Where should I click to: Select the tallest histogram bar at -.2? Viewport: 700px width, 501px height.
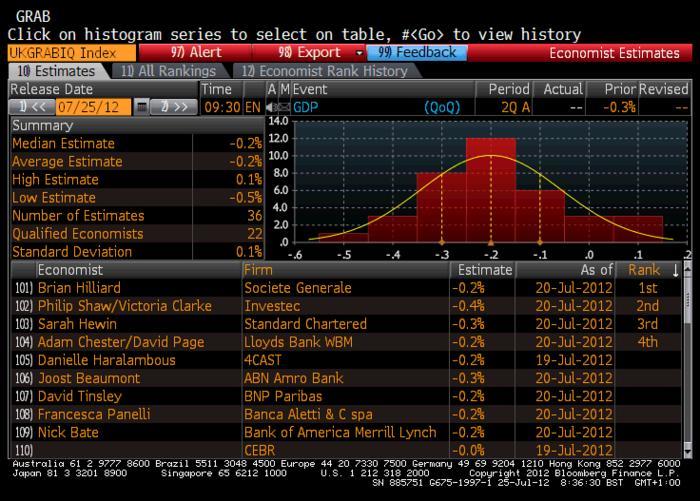[491, 190]
